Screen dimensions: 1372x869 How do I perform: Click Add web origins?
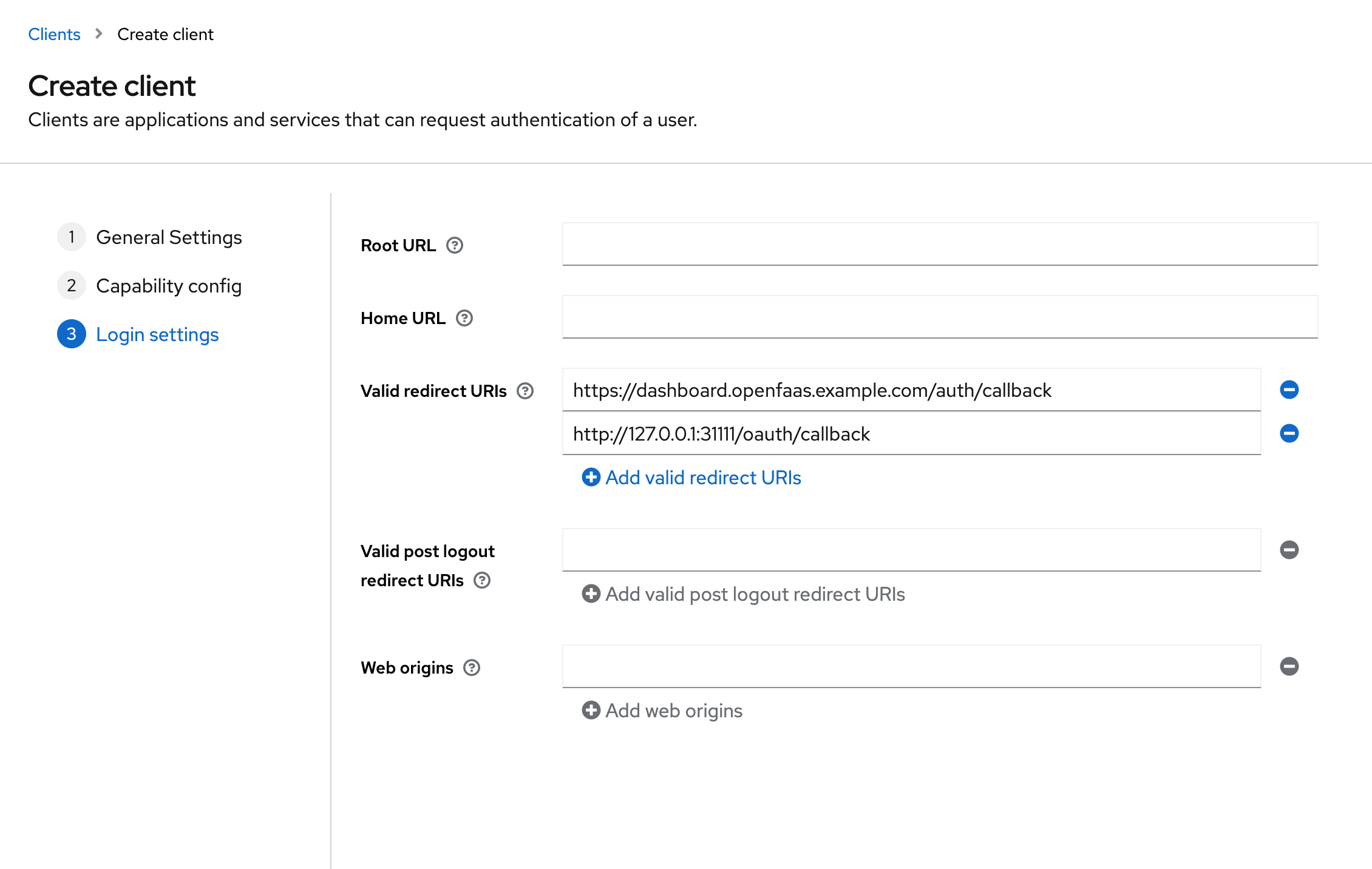point(673,710)
